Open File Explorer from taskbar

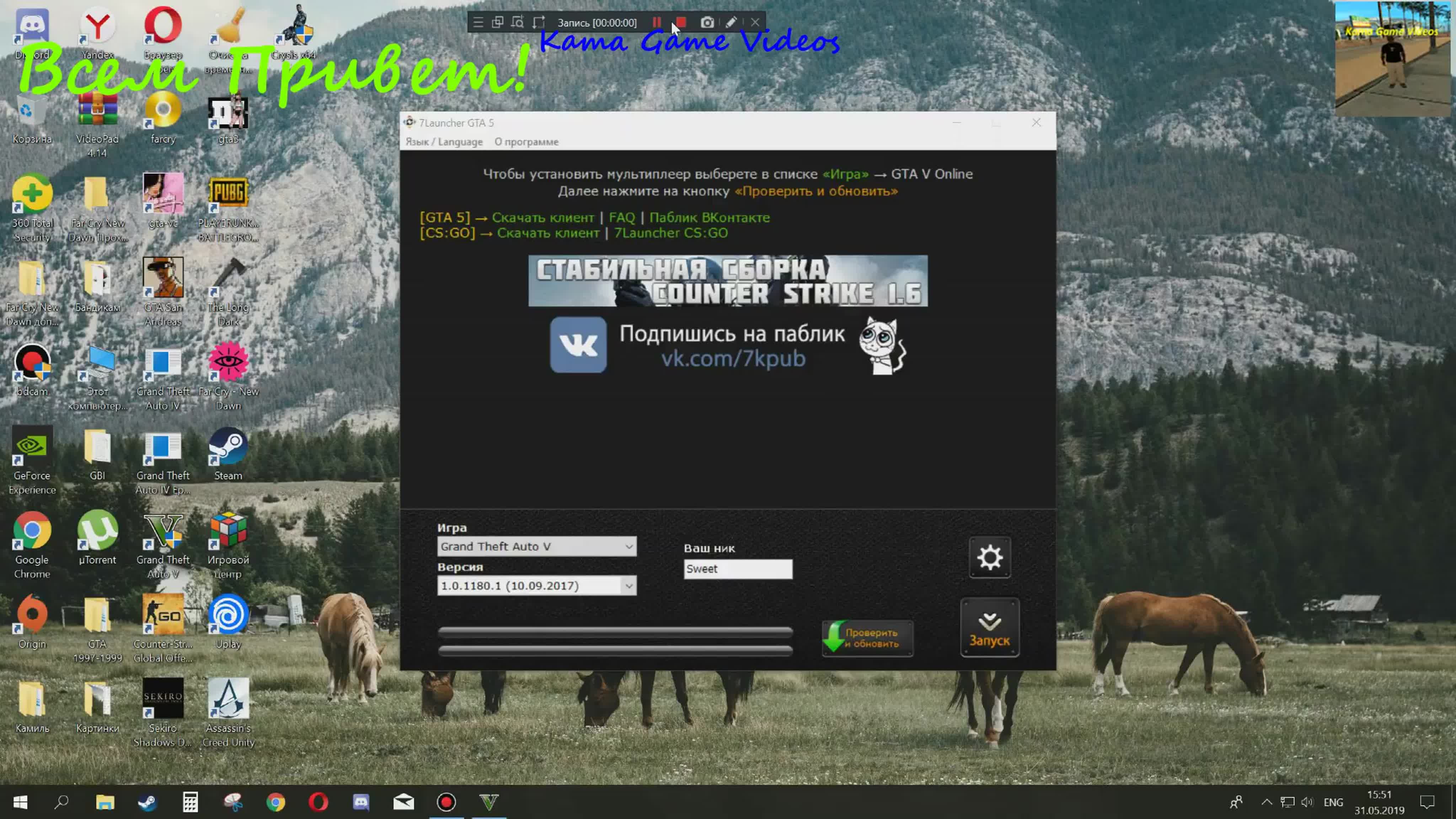[105, 802]
